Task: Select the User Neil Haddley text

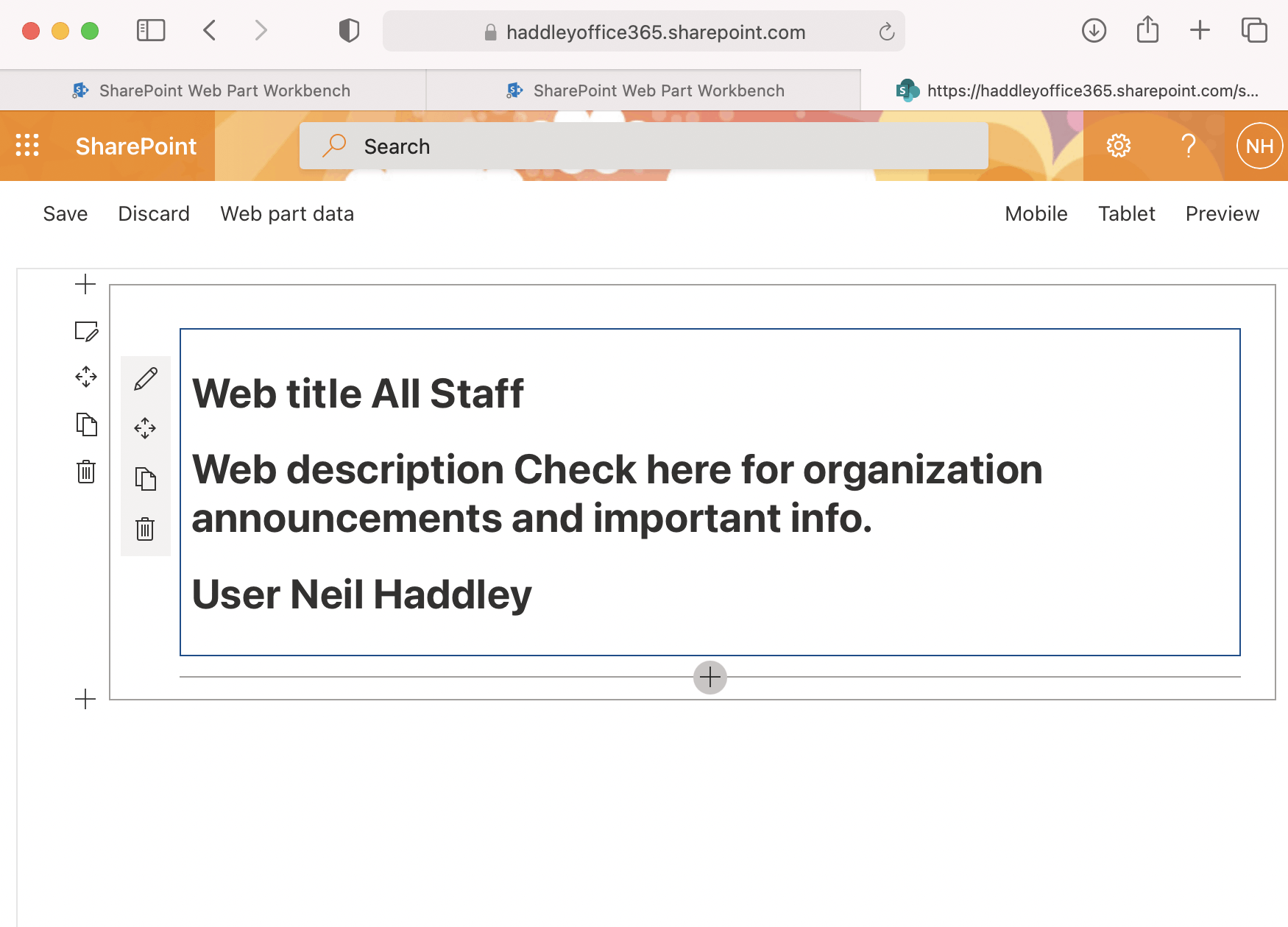Action: [x=362, y=594]
